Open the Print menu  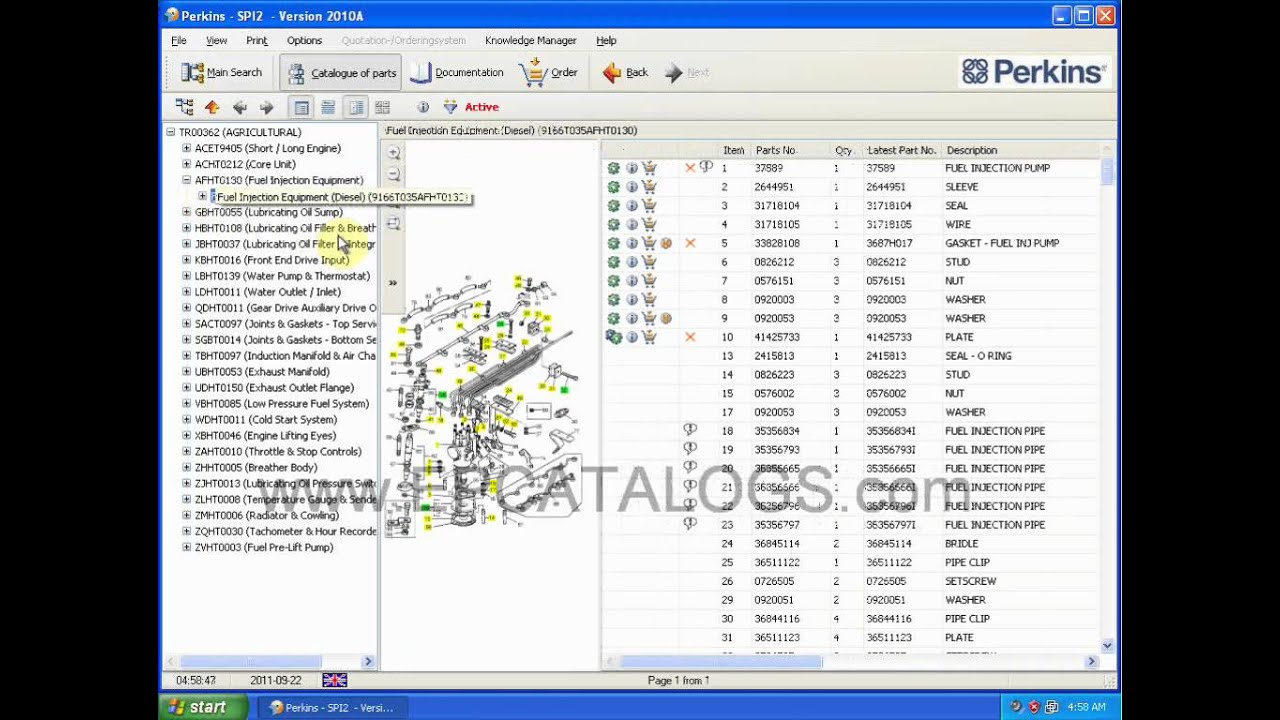pos(257,41)
